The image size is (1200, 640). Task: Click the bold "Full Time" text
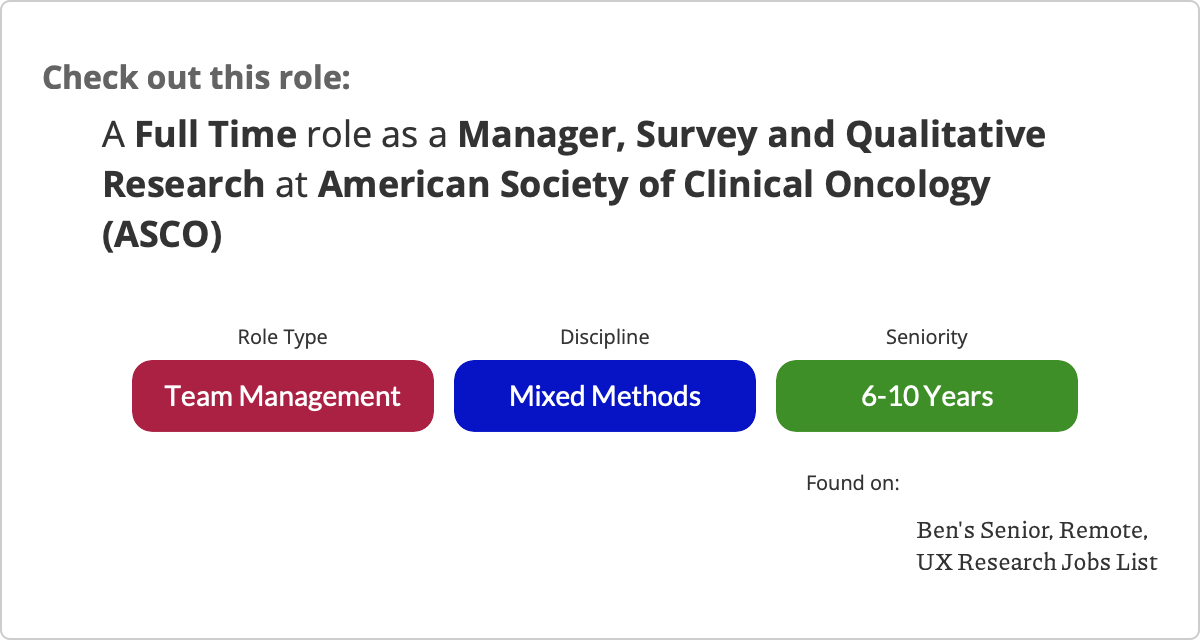[215, 134]
